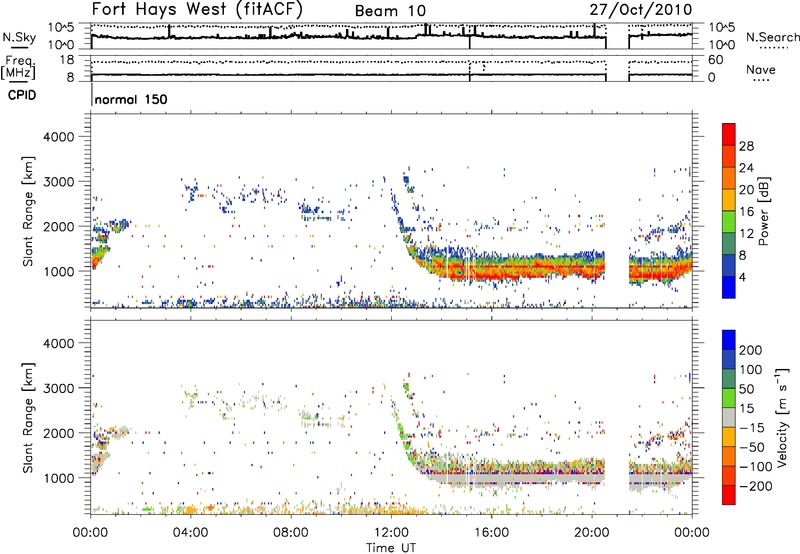Click the dotted line sample under N.Search
The image size is (800, 554).
tap(772, 48)
